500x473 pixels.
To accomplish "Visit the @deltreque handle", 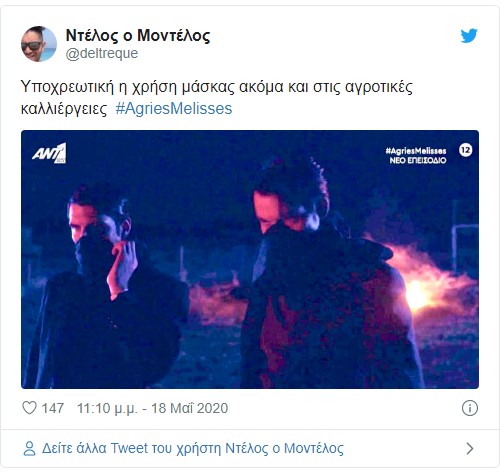I will (102, 53).
